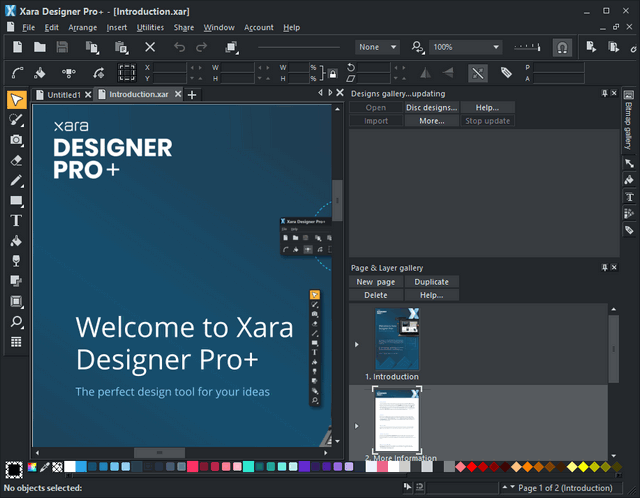Select the Transparency wine glass tool
The width and height of the screenshot is (640, 498).
pos(16,261)
